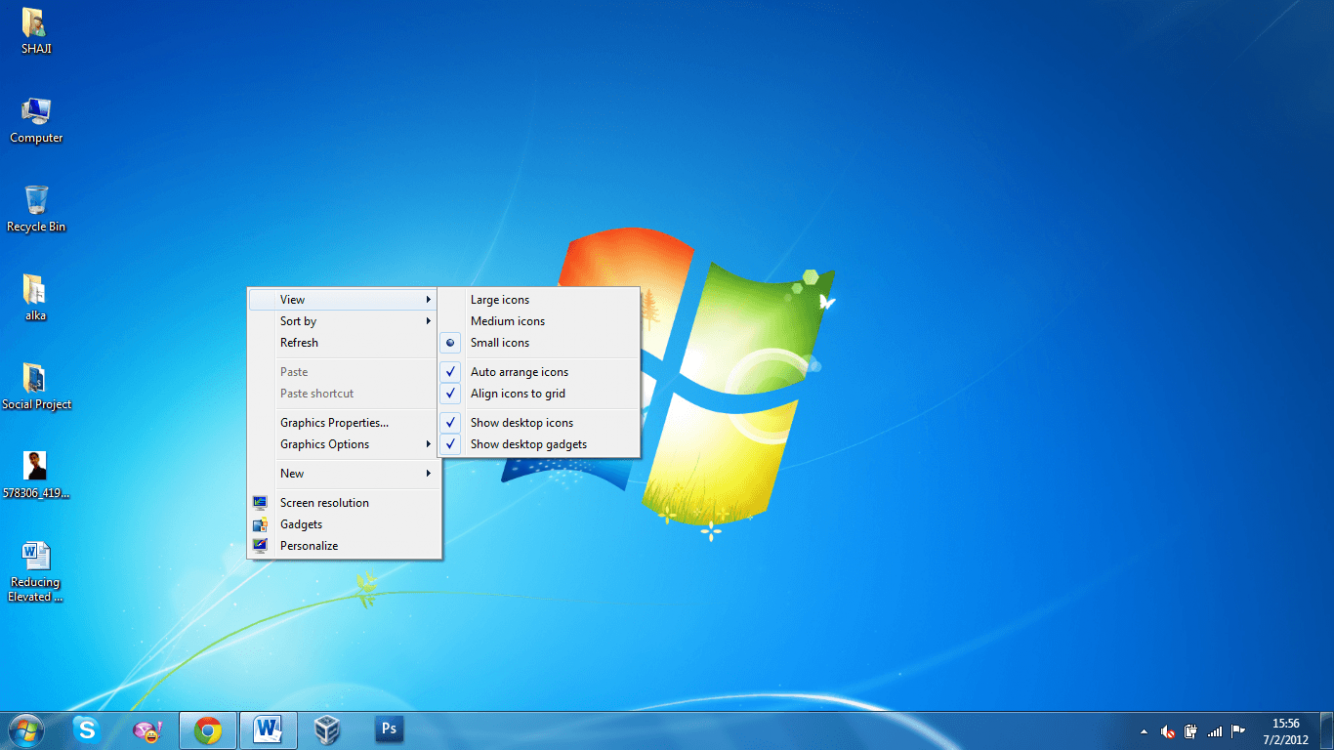Screen dimensions: 1334x750
Task: Uncheck Align icons to grid
Action: 517,394
